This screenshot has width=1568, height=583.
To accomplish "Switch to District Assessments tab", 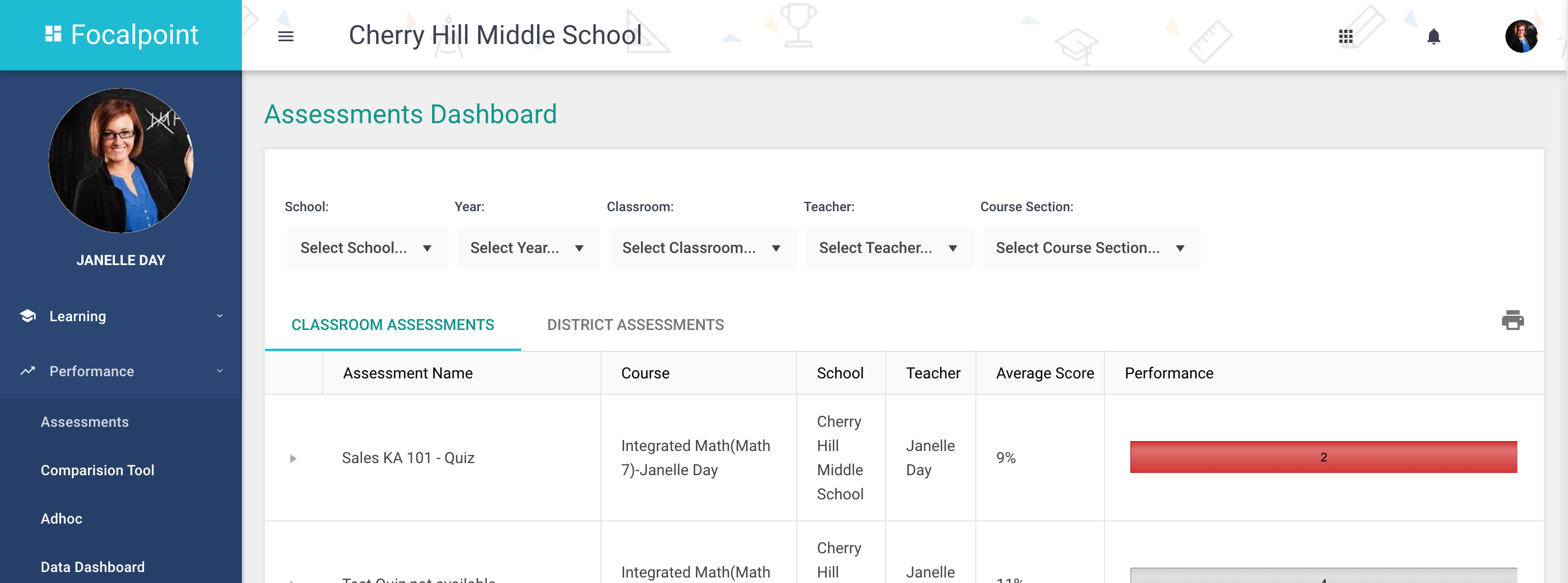I will [635, 324].
